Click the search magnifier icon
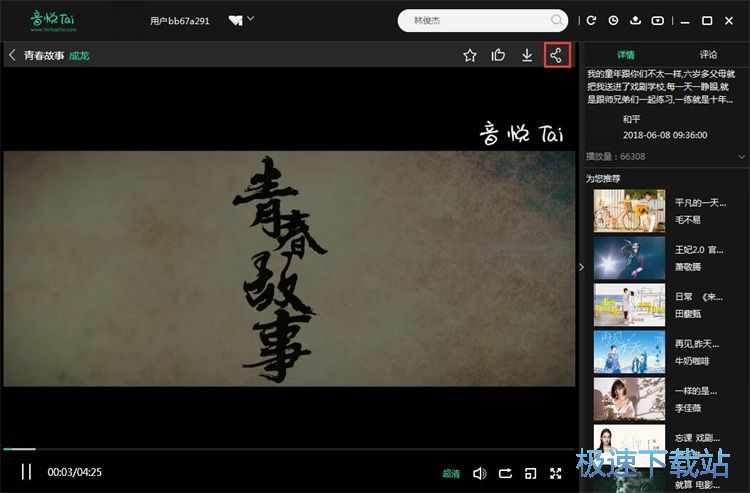750x493 pixels. (x=556, y=20)
